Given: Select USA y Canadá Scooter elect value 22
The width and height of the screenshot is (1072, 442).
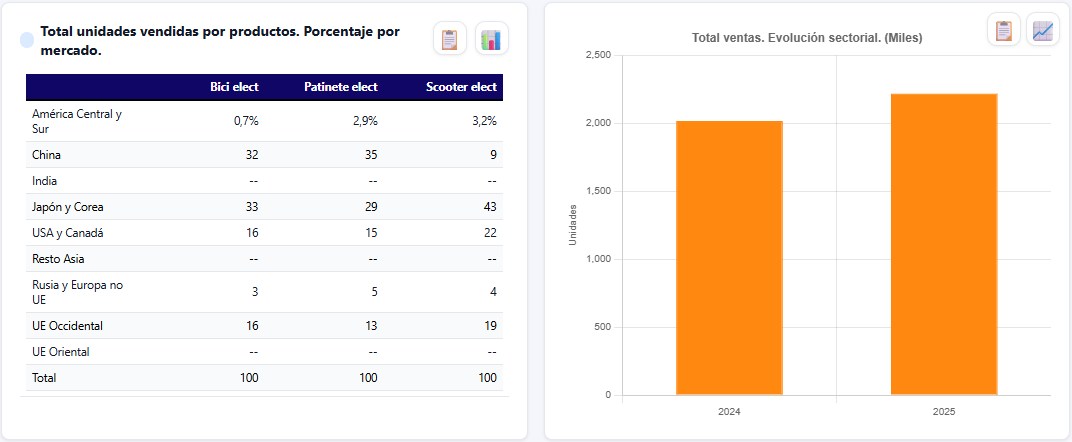Looking at the screenshot, I should 490,233.
